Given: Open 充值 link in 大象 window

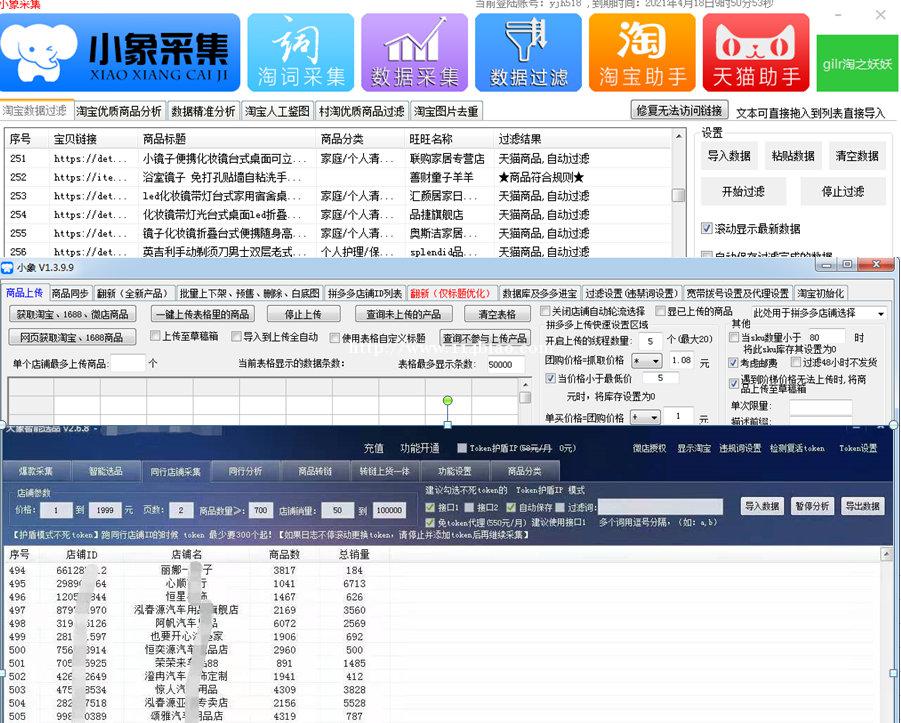Looking at the screenshot, I should click(374, 448).
